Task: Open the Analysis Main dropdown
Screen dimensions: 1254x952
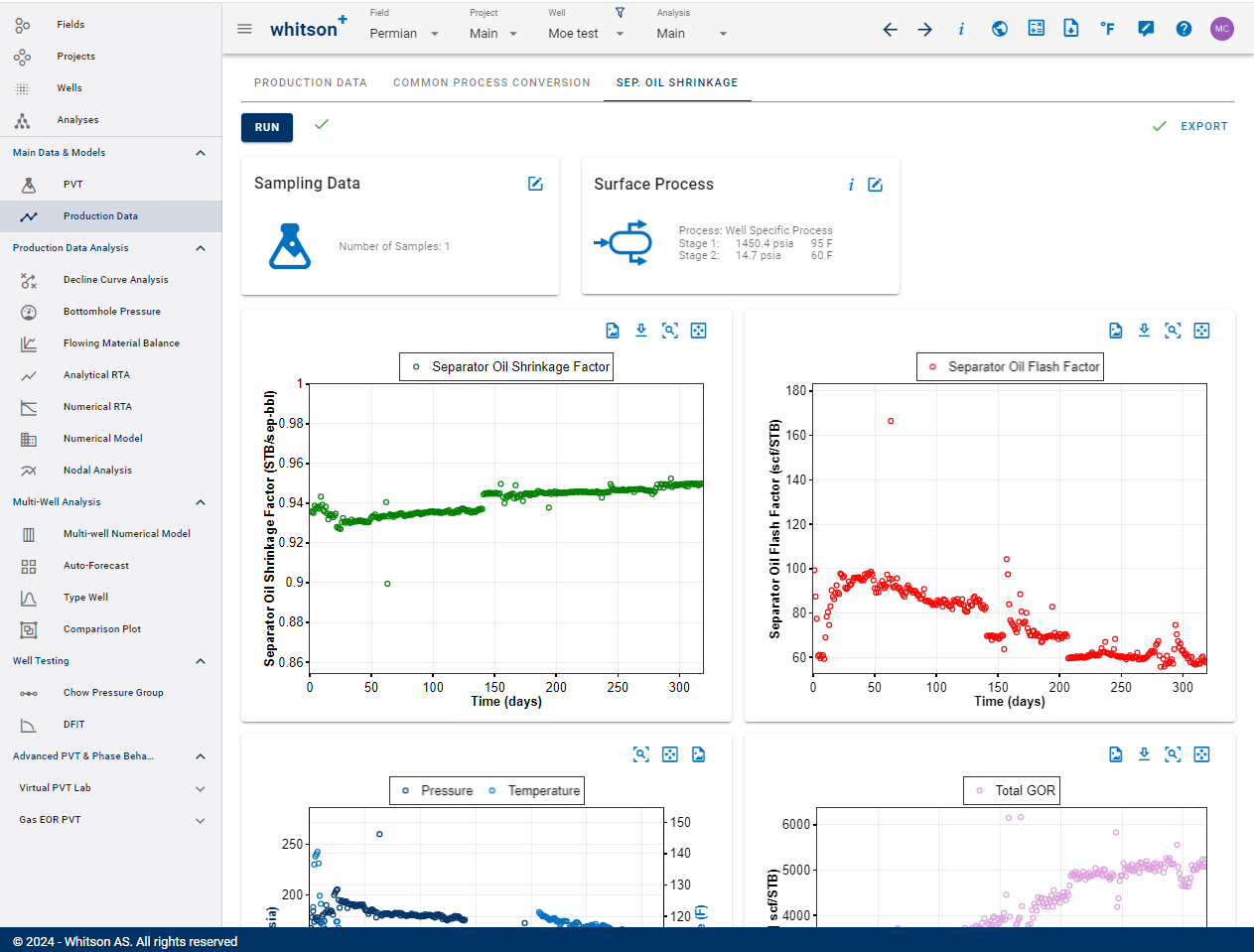Action: (x=692, y=33)
